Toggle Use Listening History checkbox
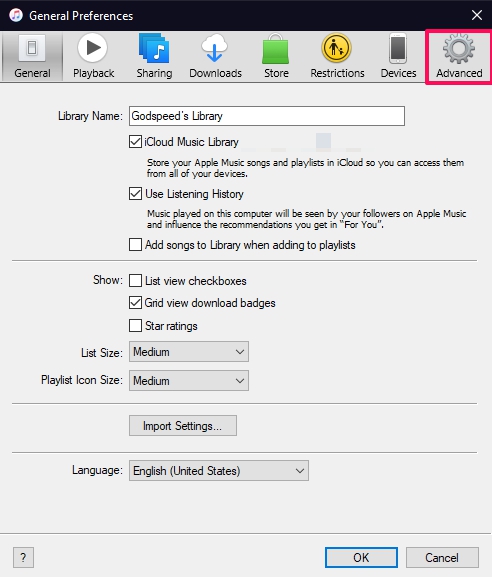Screen dimensions: 492x577 pyautogui.click(x=135, y=194)
